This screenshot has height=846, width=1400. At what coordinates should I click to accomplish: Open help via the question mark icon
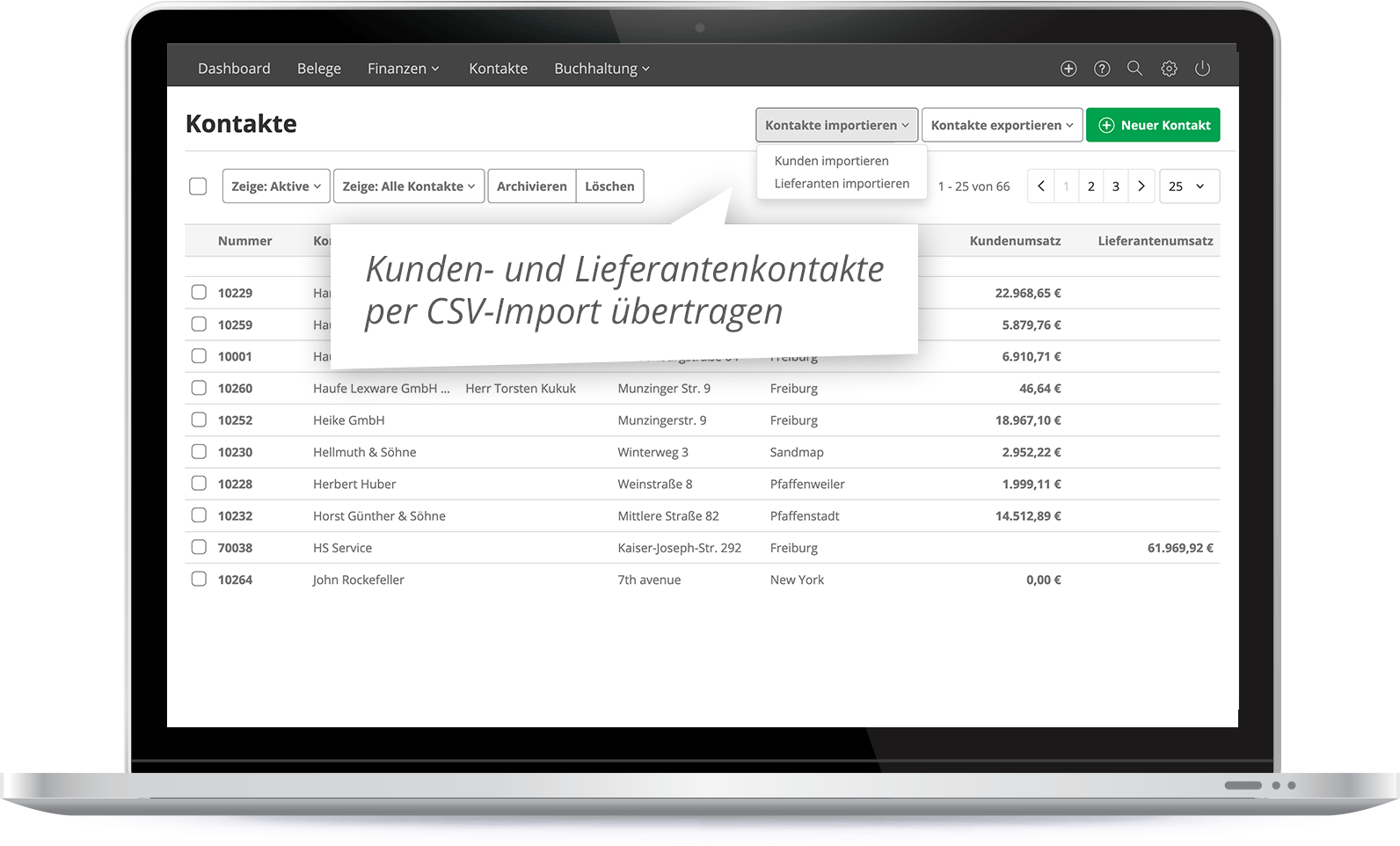pos(1102,69)
